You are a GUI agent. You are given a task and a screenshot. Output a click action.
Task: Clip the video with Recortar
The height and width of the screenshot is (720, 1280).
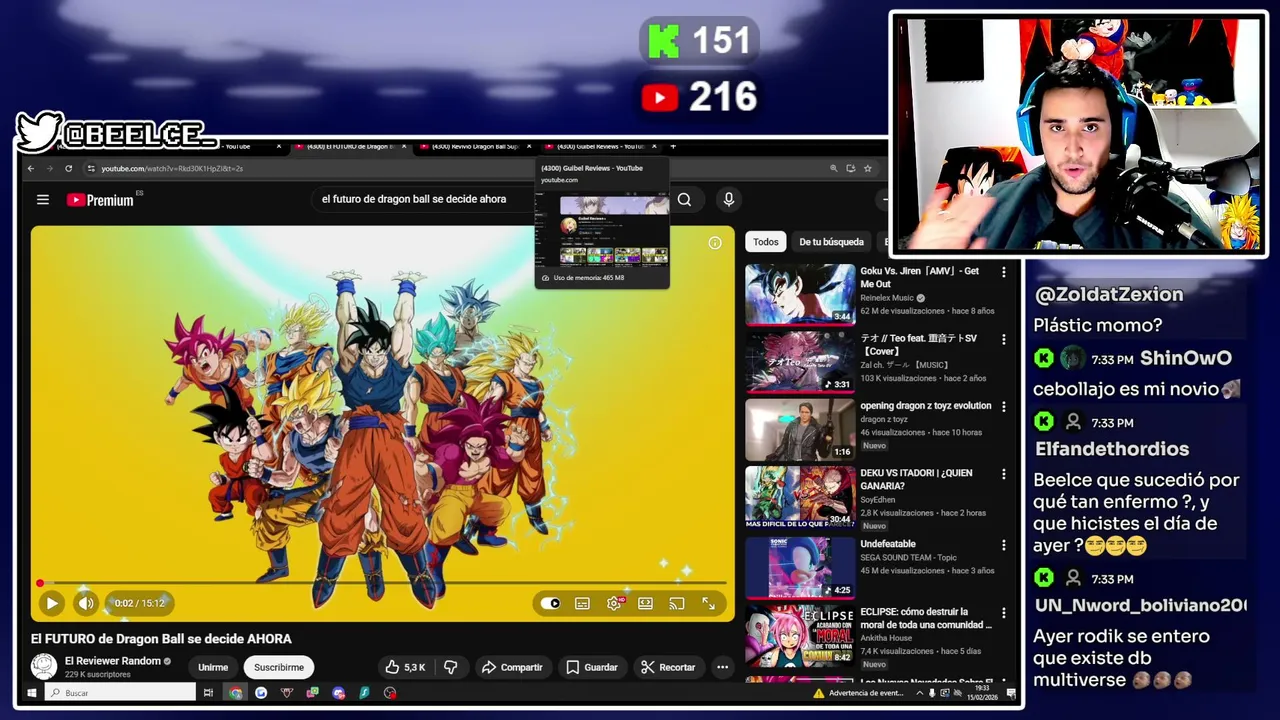point(668,667)
